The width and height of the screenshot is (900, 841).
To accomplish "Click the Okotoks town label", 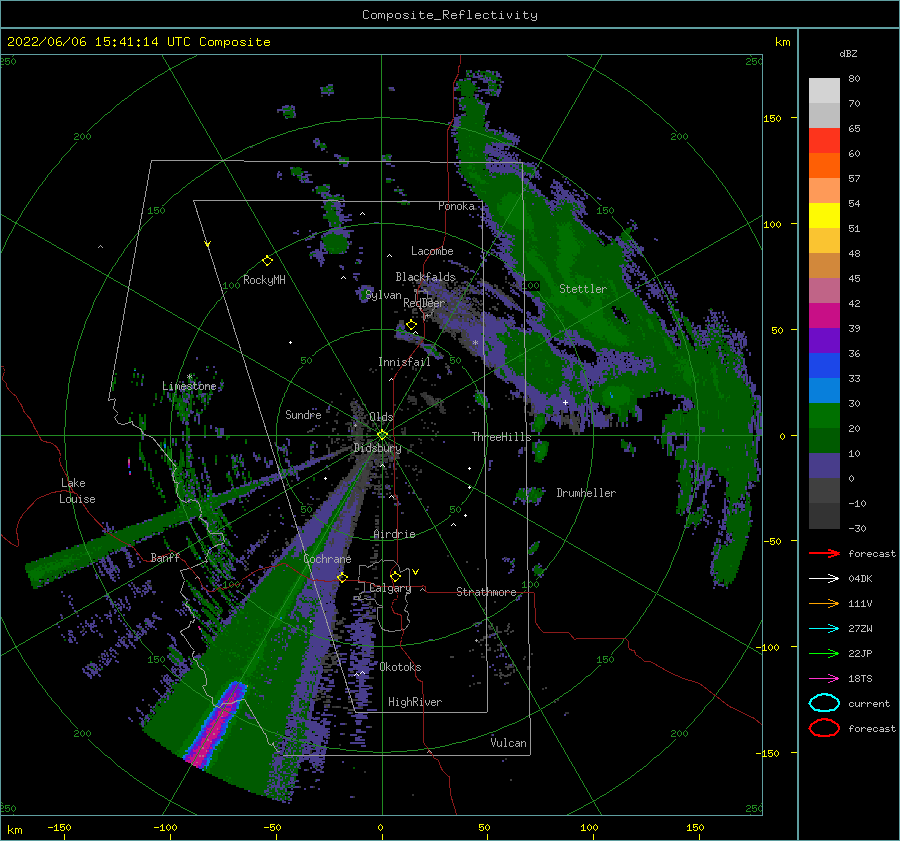I will 401,667.
